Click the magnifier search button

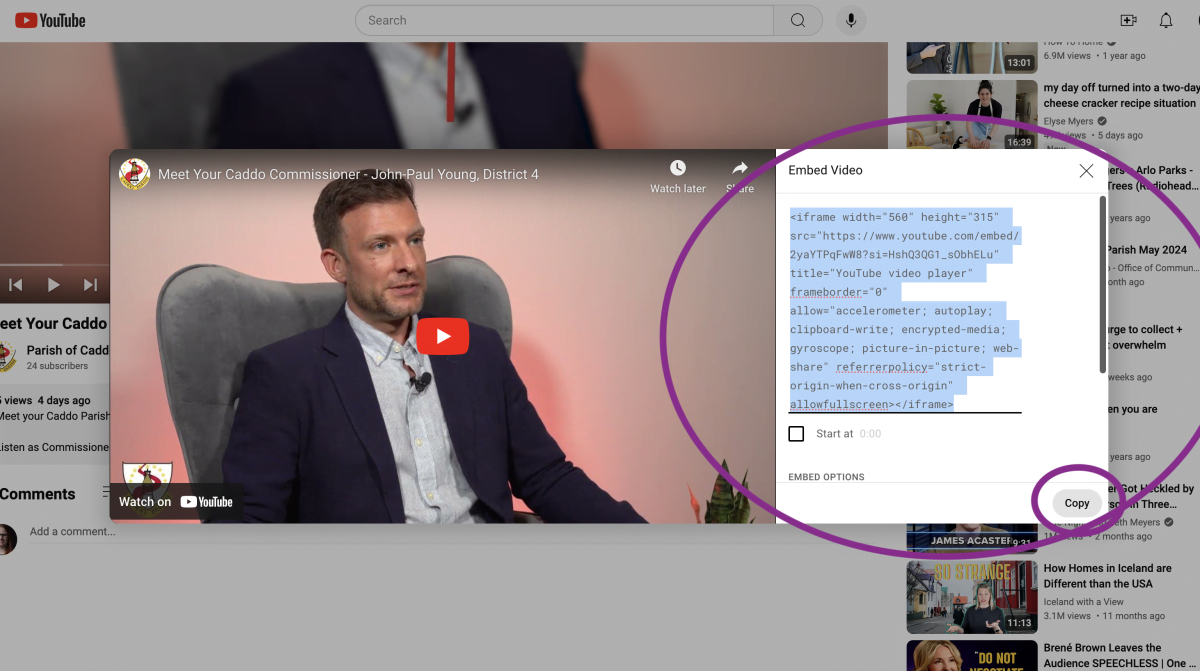point(798,20)
